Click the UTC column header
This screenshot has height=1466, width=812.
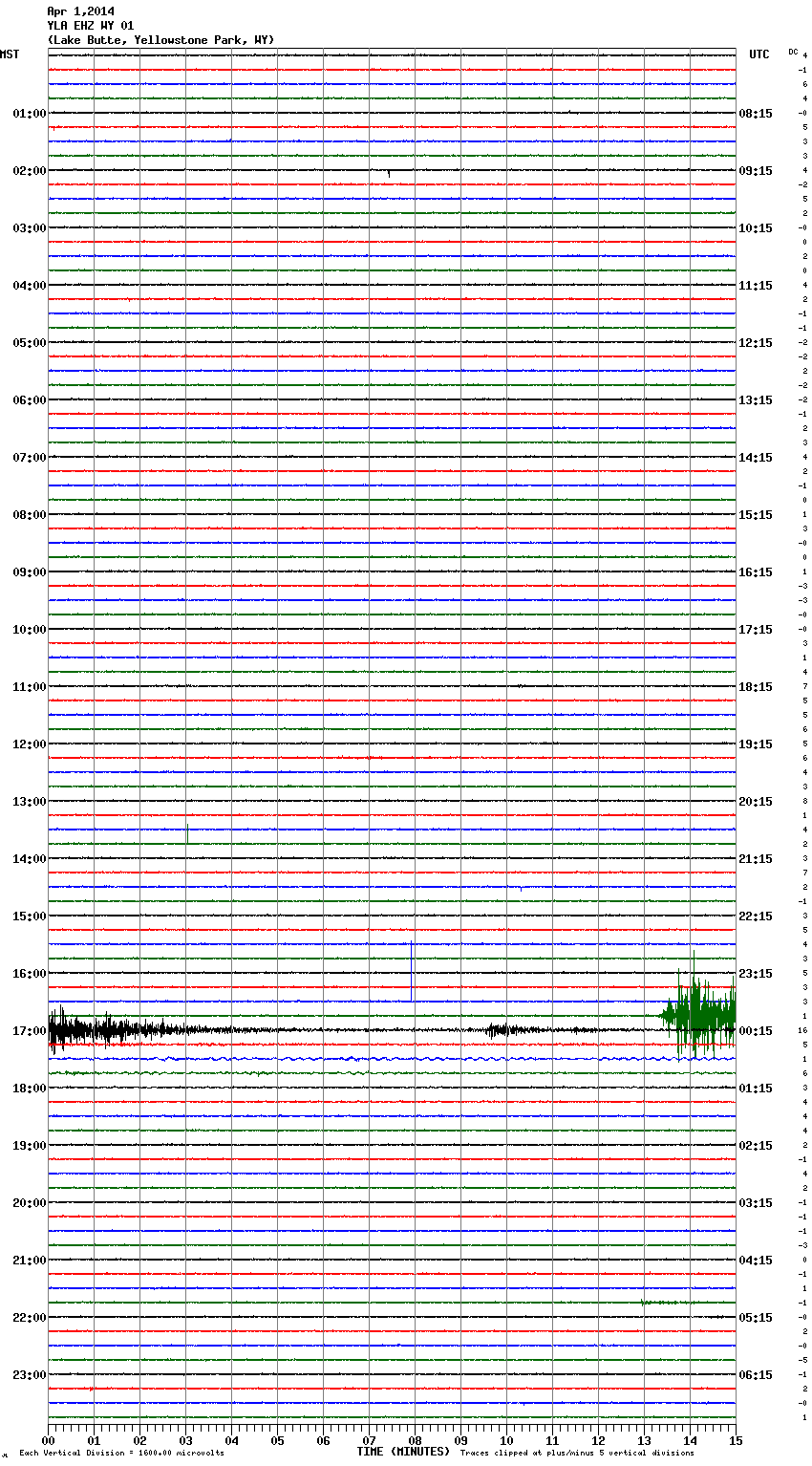pyautogui.click(x=759, y=54)
